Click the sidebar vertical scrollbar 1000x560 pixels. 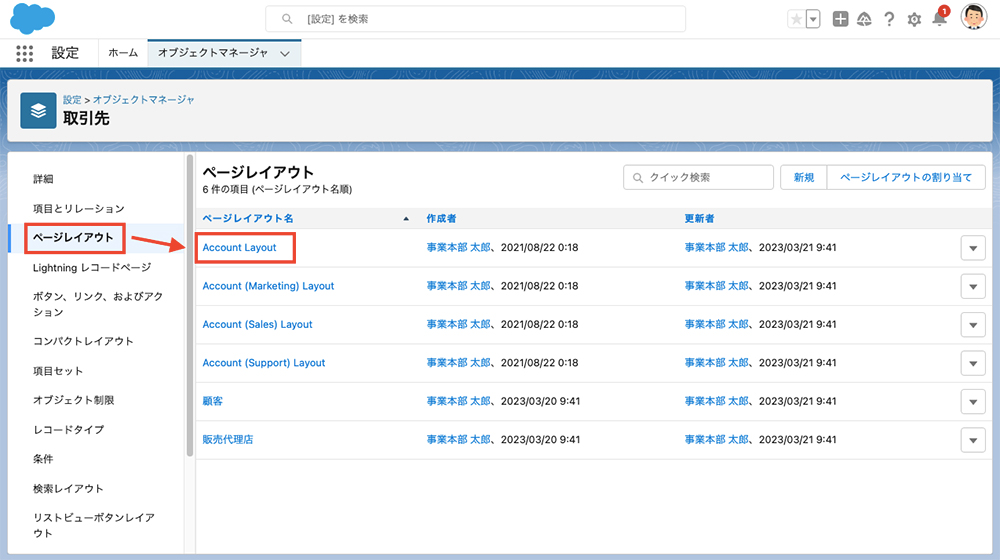[189, 306]
